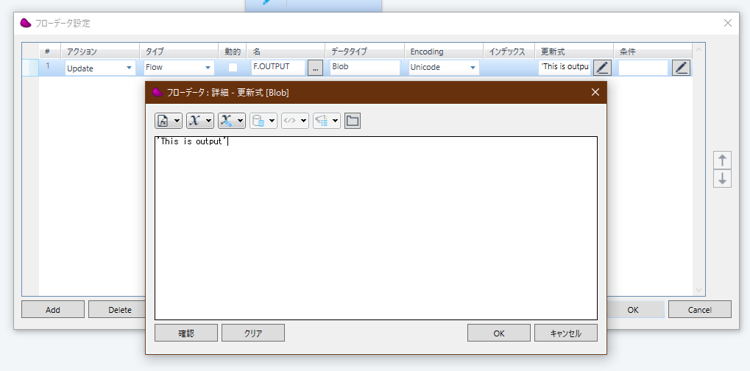The image size is (750, 371).
Task: Move row down with the down arrow
Action: (x=722, y=179)
